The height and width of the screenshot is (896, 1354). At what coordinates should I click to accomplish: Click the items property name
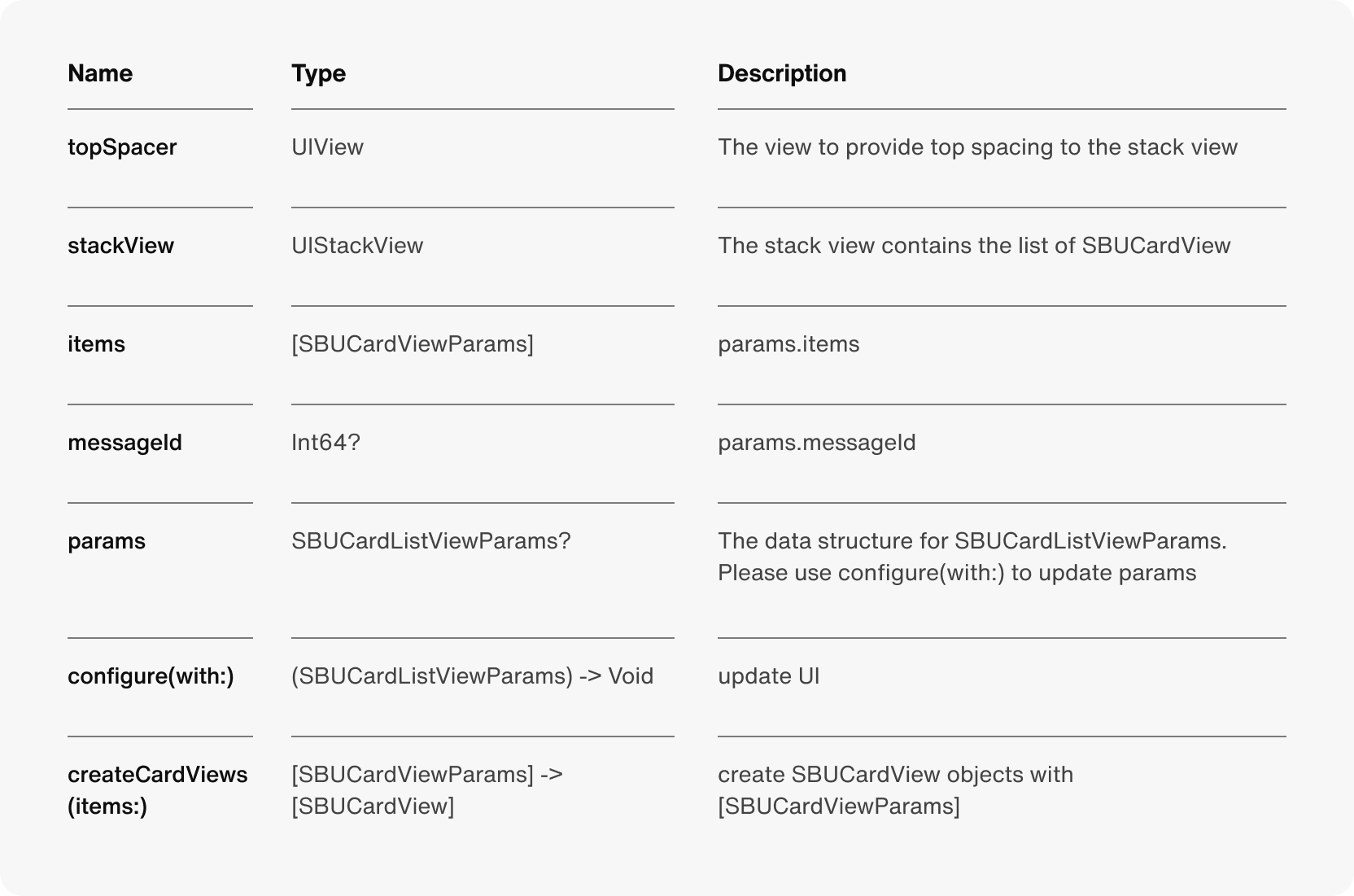tap(96, 344)
